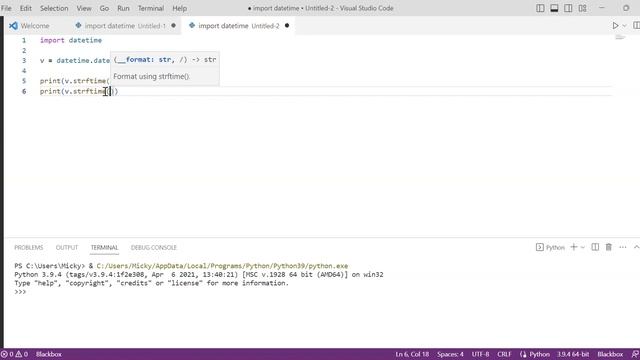Click the left Blackbox status bar item

point(49,354)
